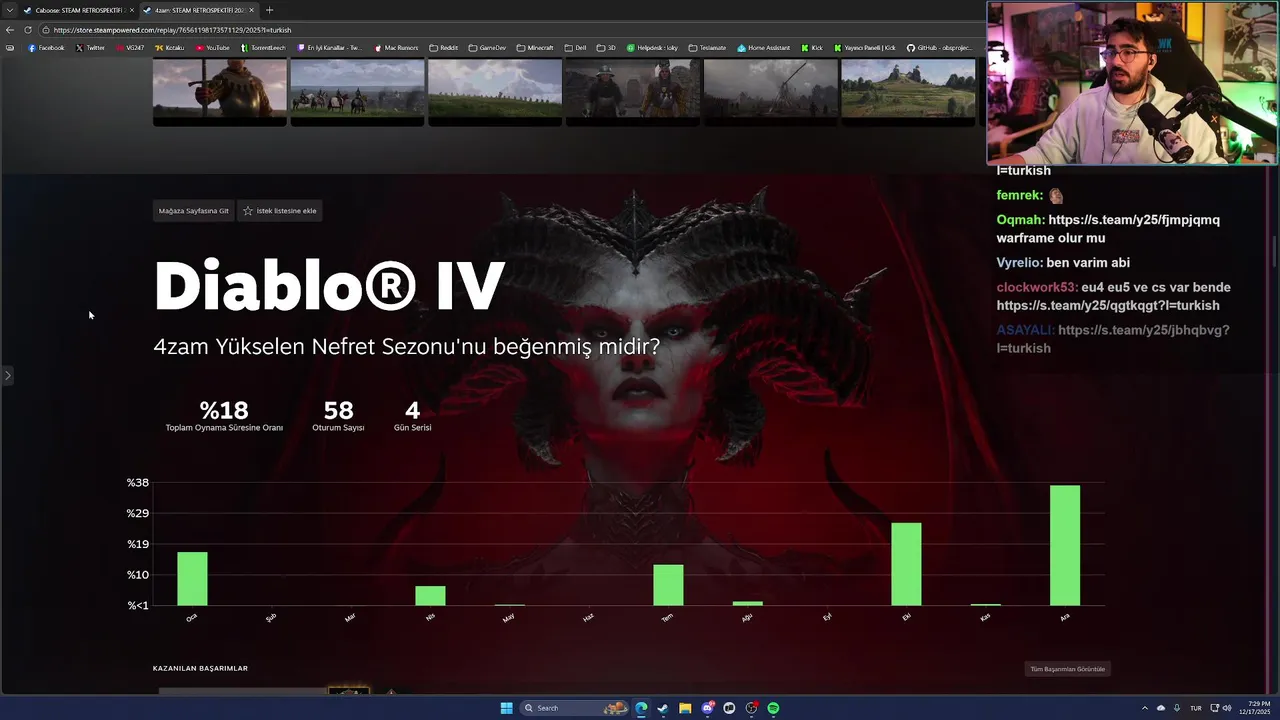The height and width of the screenshot is (720, 1280).
Task: Open the GitHub obsproject bookmark
Action: tap(939, 48)
